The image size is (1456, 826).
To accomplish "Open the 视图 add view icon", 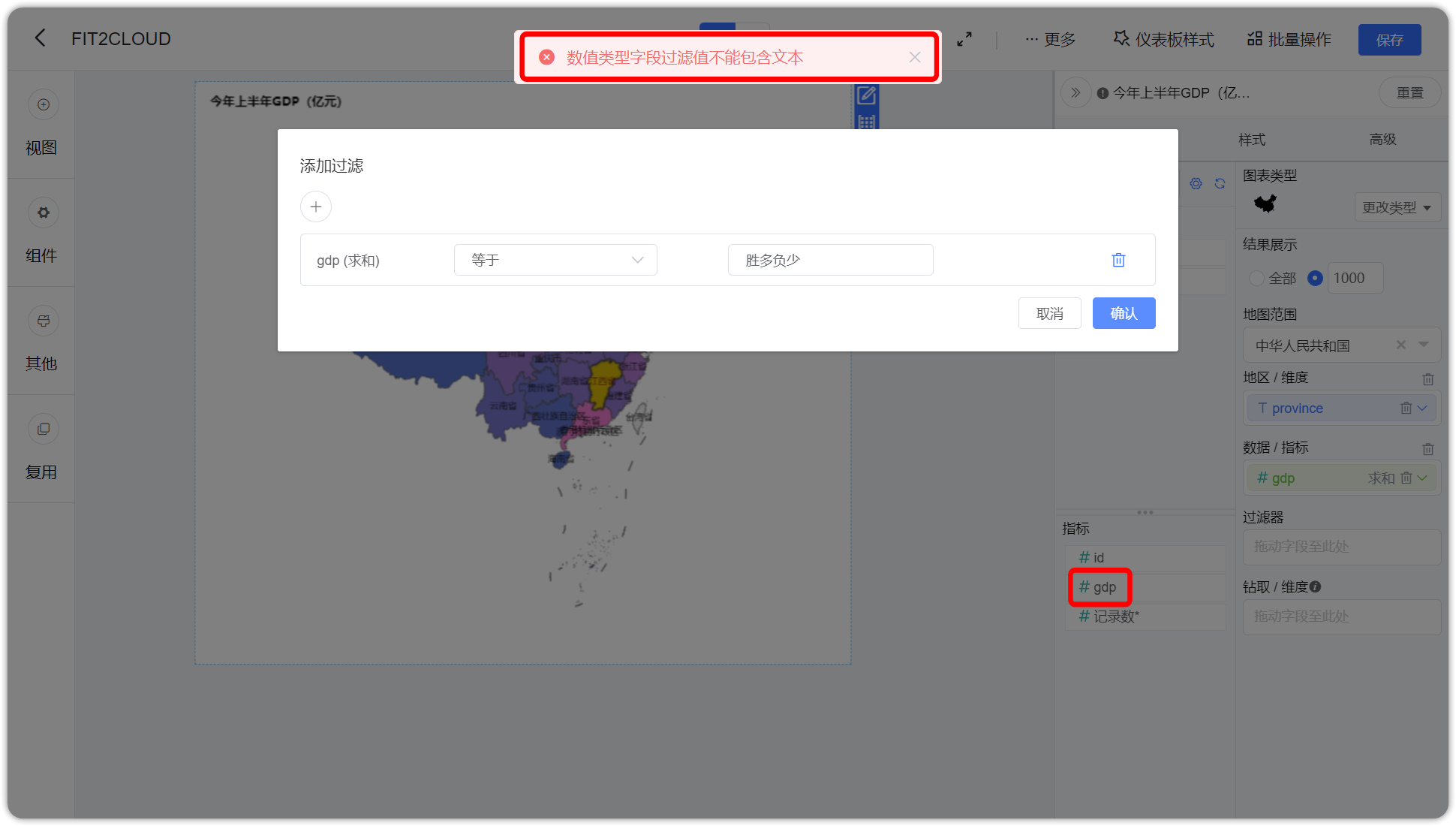I will coord(44,104).
